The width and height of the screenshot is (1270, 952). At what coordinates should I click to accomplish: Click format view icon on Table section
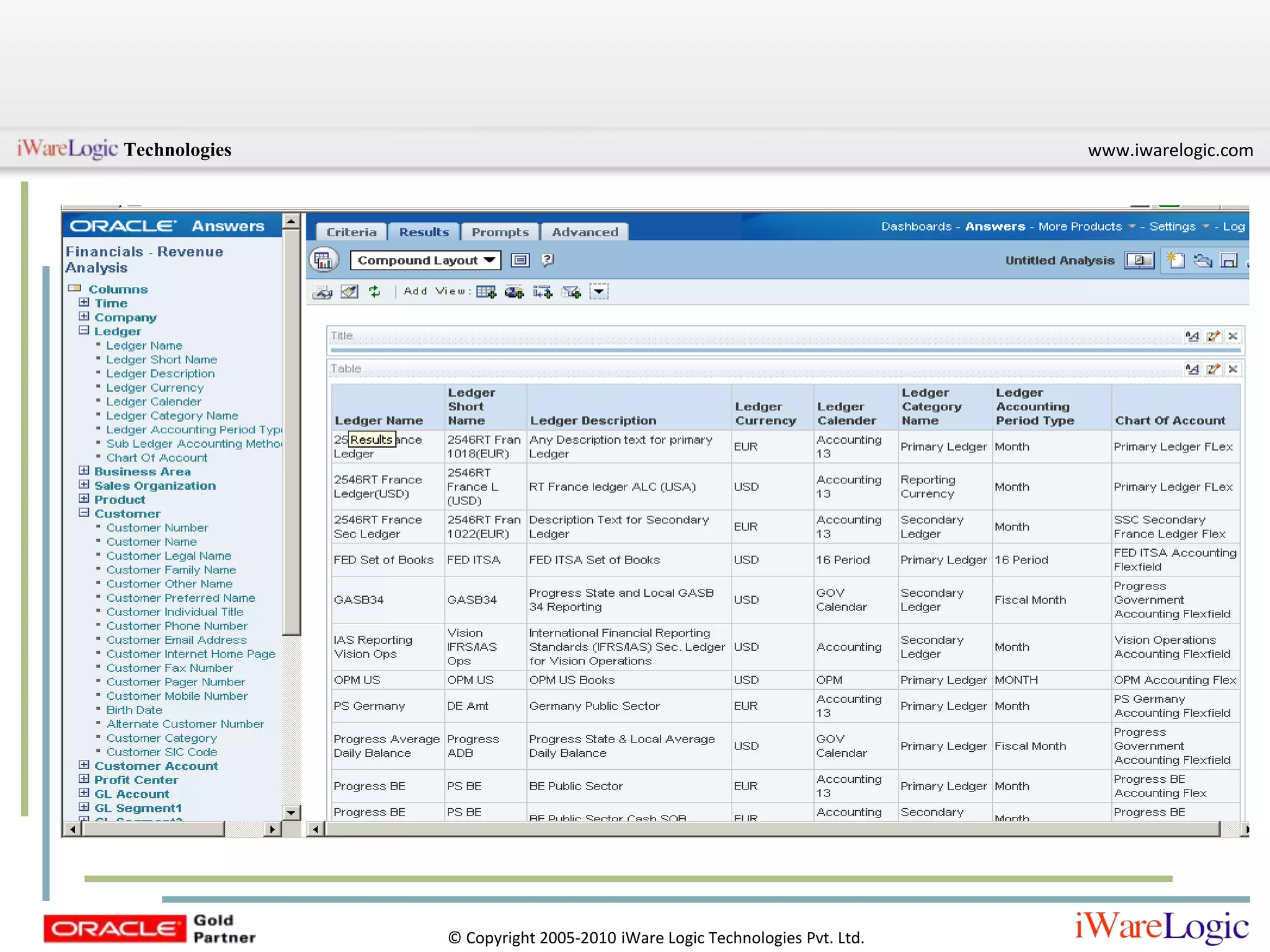1192,369
